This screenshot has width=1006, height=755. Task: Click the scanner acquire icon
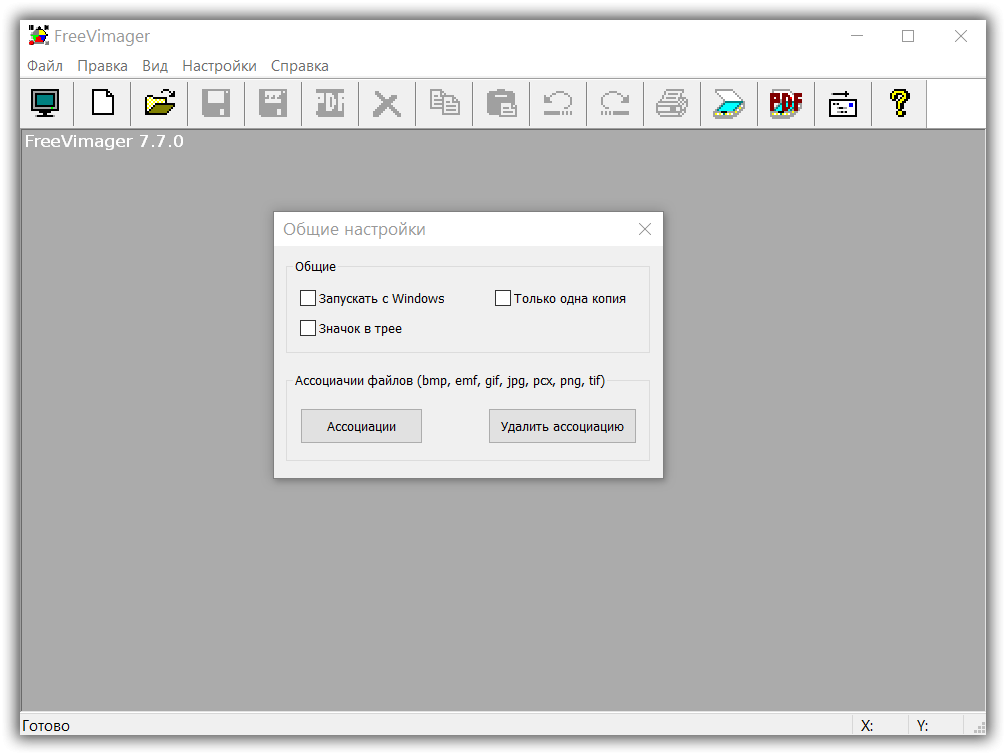coord(729,103)
